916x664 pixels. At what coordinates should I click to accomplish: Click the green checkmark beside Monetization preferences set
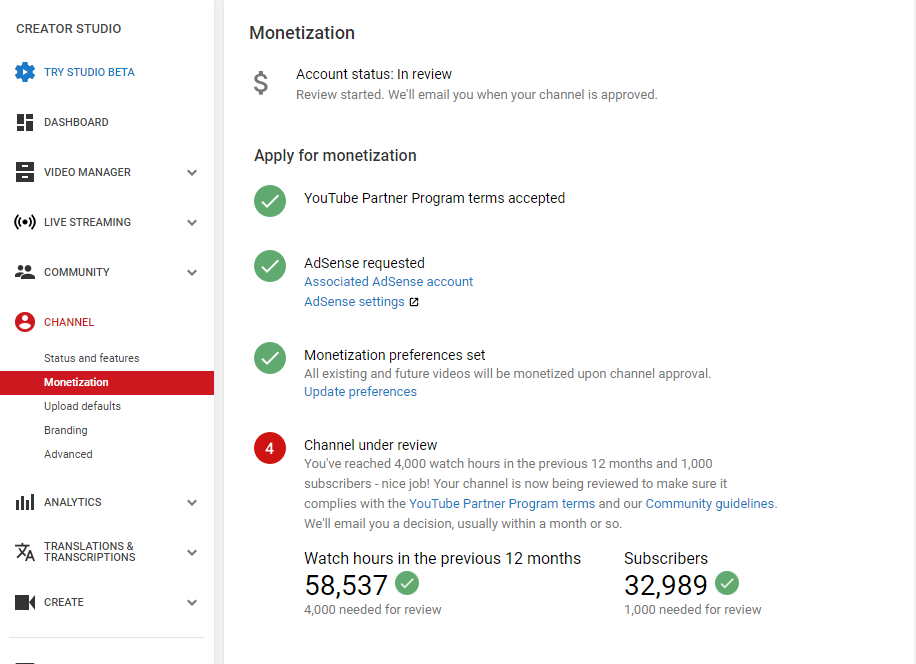click(x=270, y=358)
